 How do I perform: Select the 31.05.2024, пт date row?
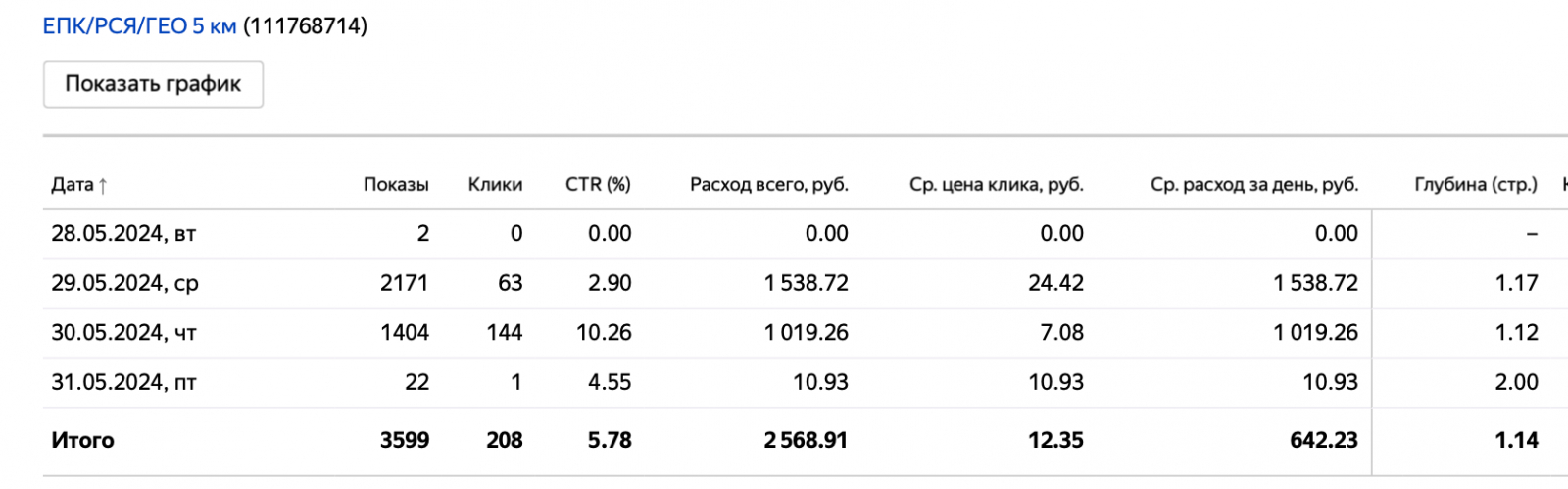pos(123,383)
